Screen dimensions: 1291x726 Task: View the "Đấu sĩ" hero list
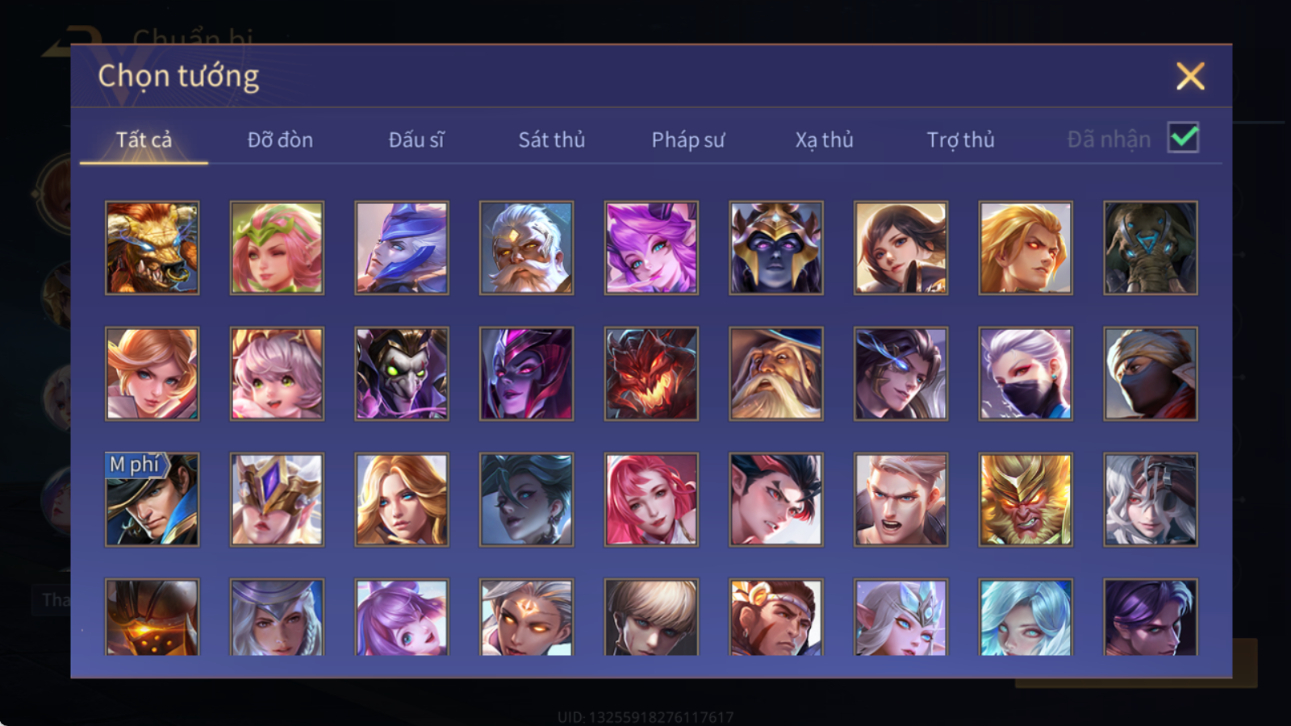(x=416, y=140)
